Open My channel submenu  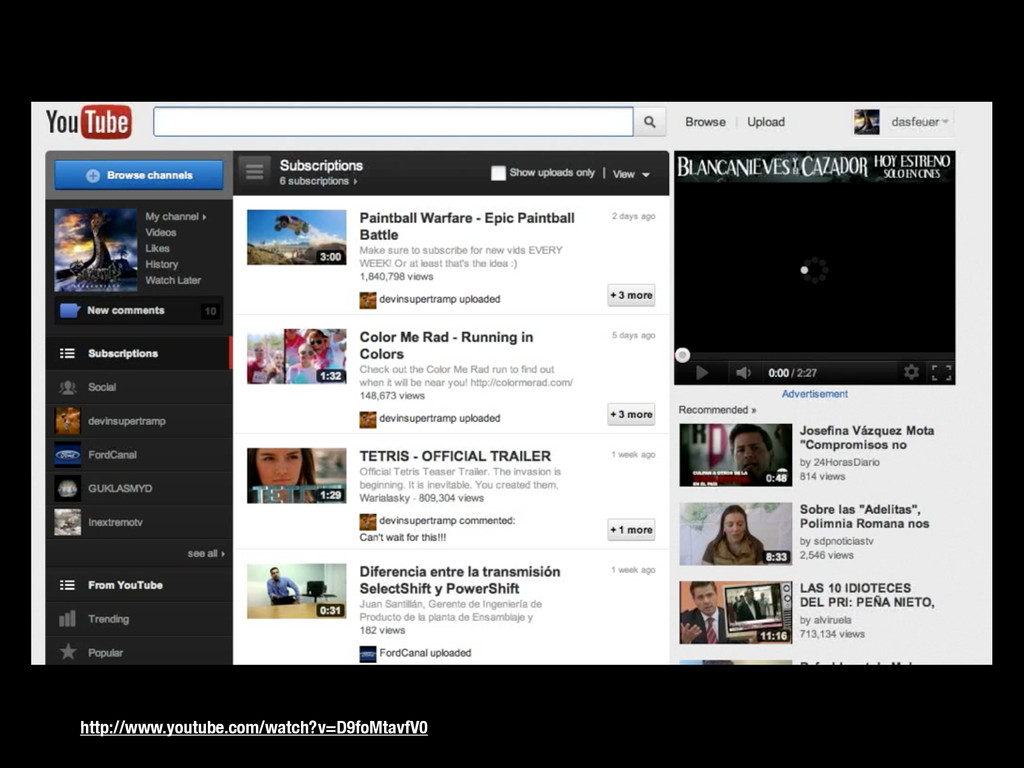176,216
